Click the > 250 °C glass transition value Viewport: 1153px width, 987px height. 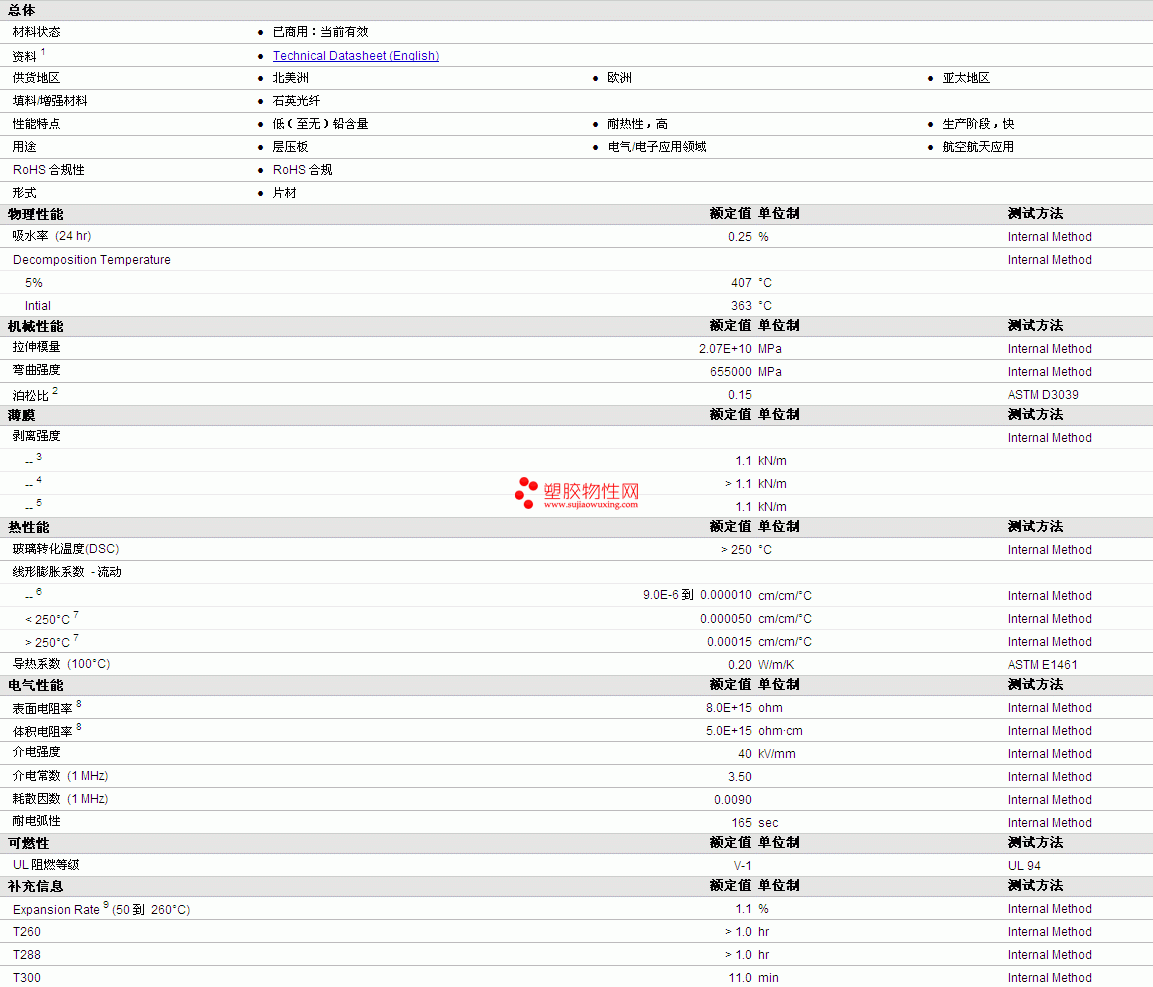coord(746,550)
